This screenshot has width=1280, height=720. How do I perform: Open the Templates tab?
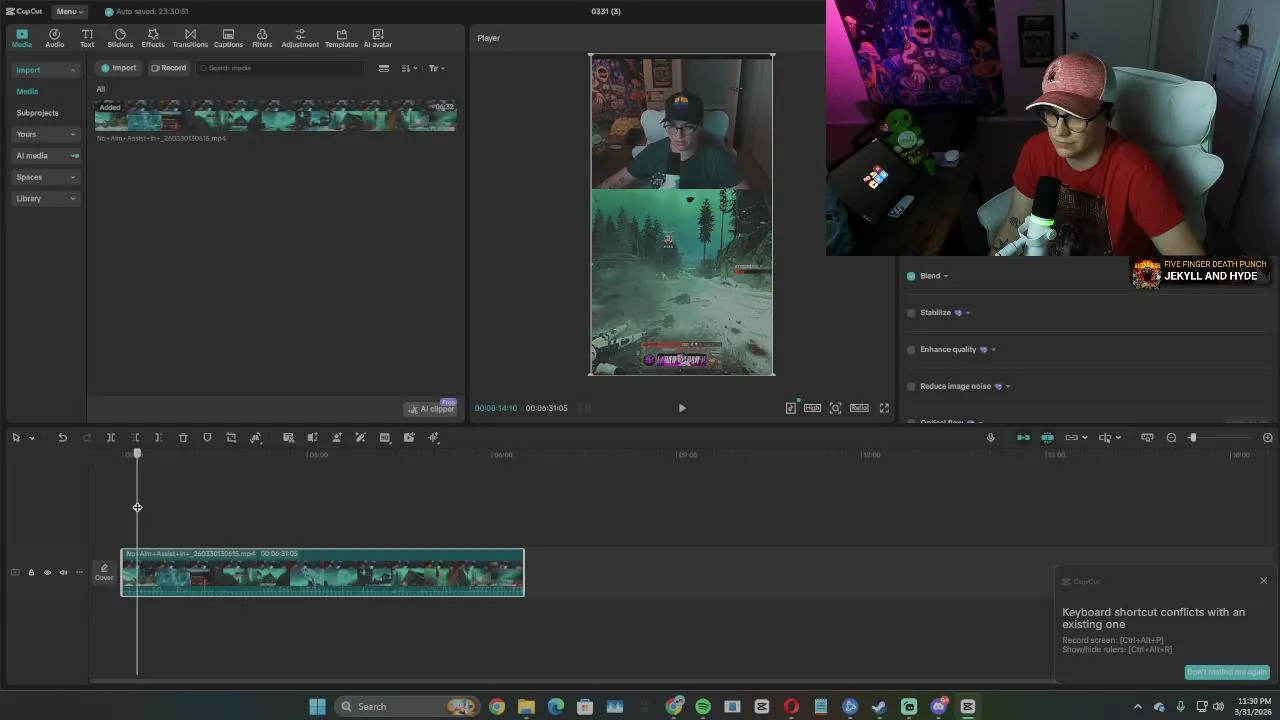pos(341,38)
